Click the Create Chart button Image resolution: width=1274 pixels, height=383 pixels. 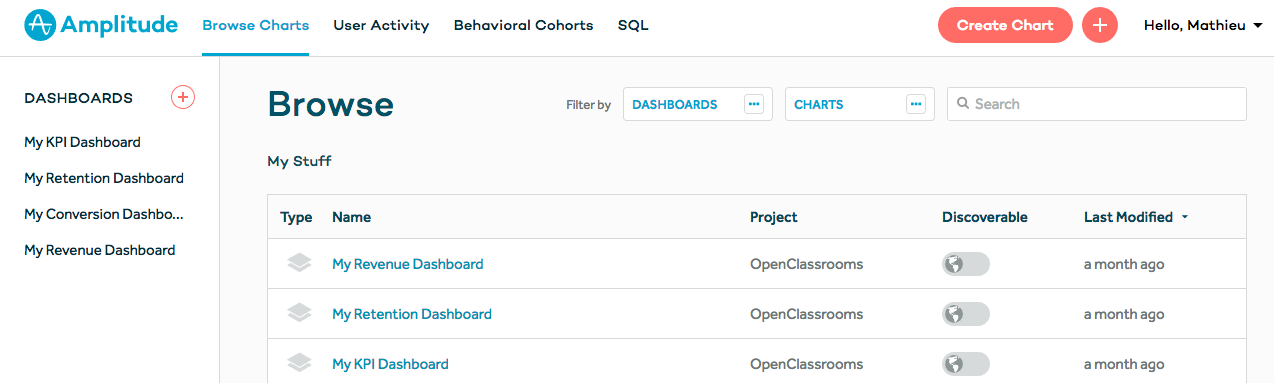[1005, 25]
